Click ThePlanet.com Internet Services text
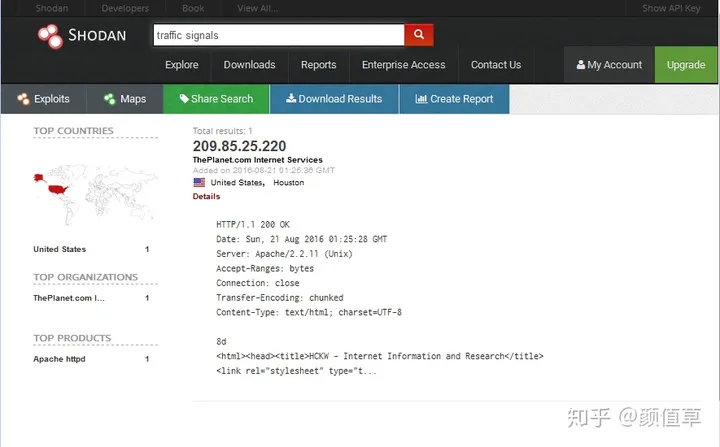This screenshot has width=720, height=447. (258, 160)
